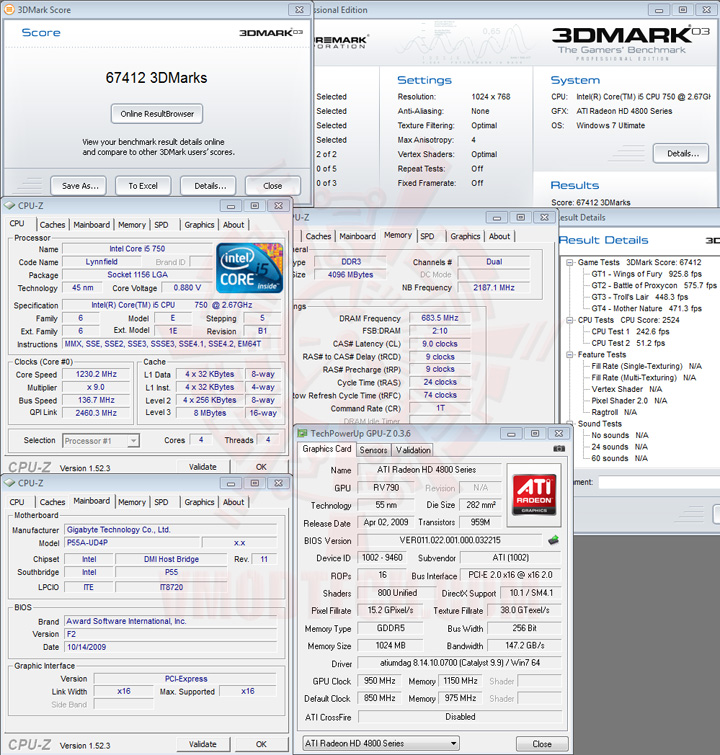Screen dimensions: 720x755
Task: Switch to Sensors tab in GPU-Z
Action: 373,450
